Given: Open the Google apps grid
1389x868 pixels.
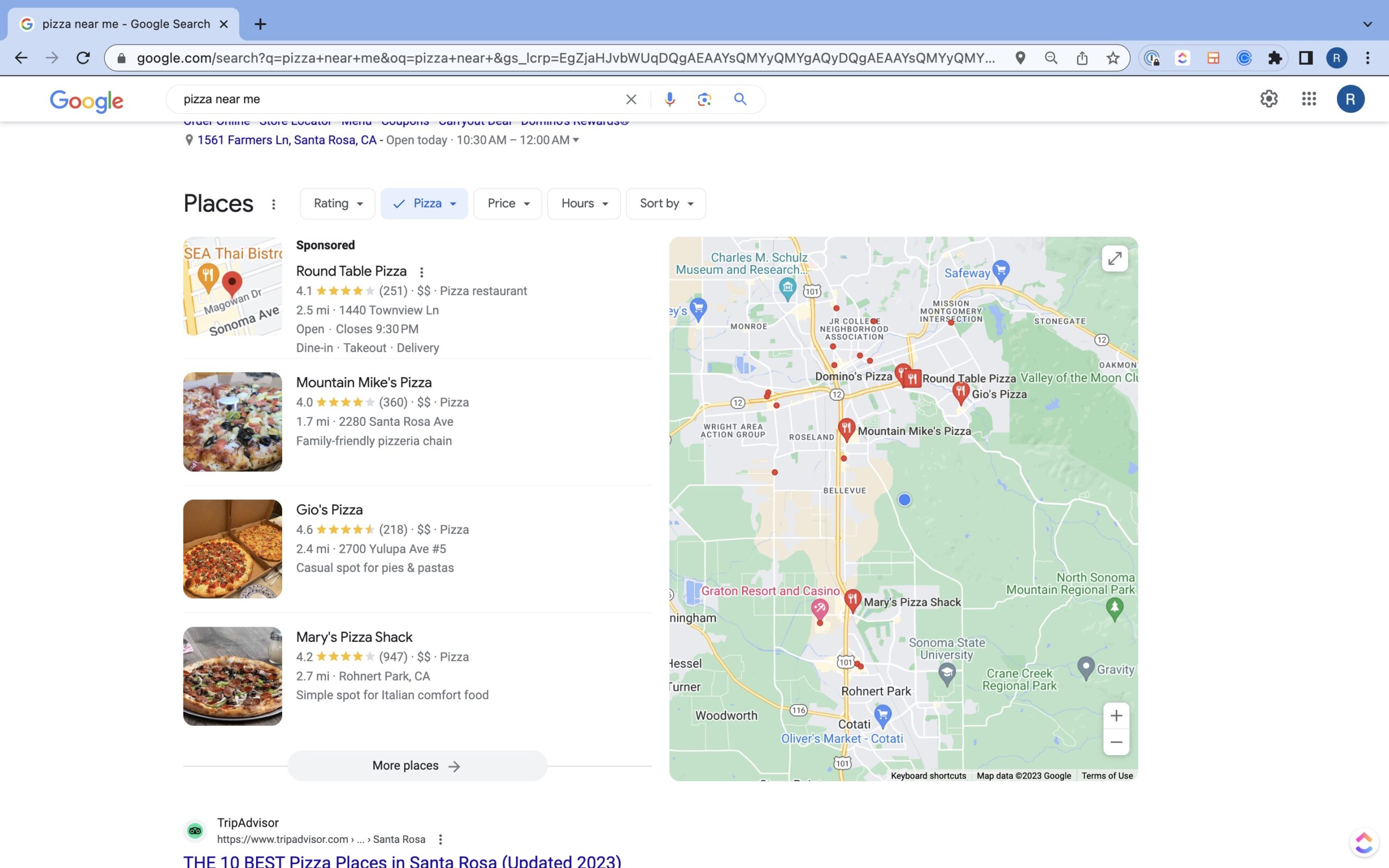Looking at the screenshot, I should pos(1309,99).
